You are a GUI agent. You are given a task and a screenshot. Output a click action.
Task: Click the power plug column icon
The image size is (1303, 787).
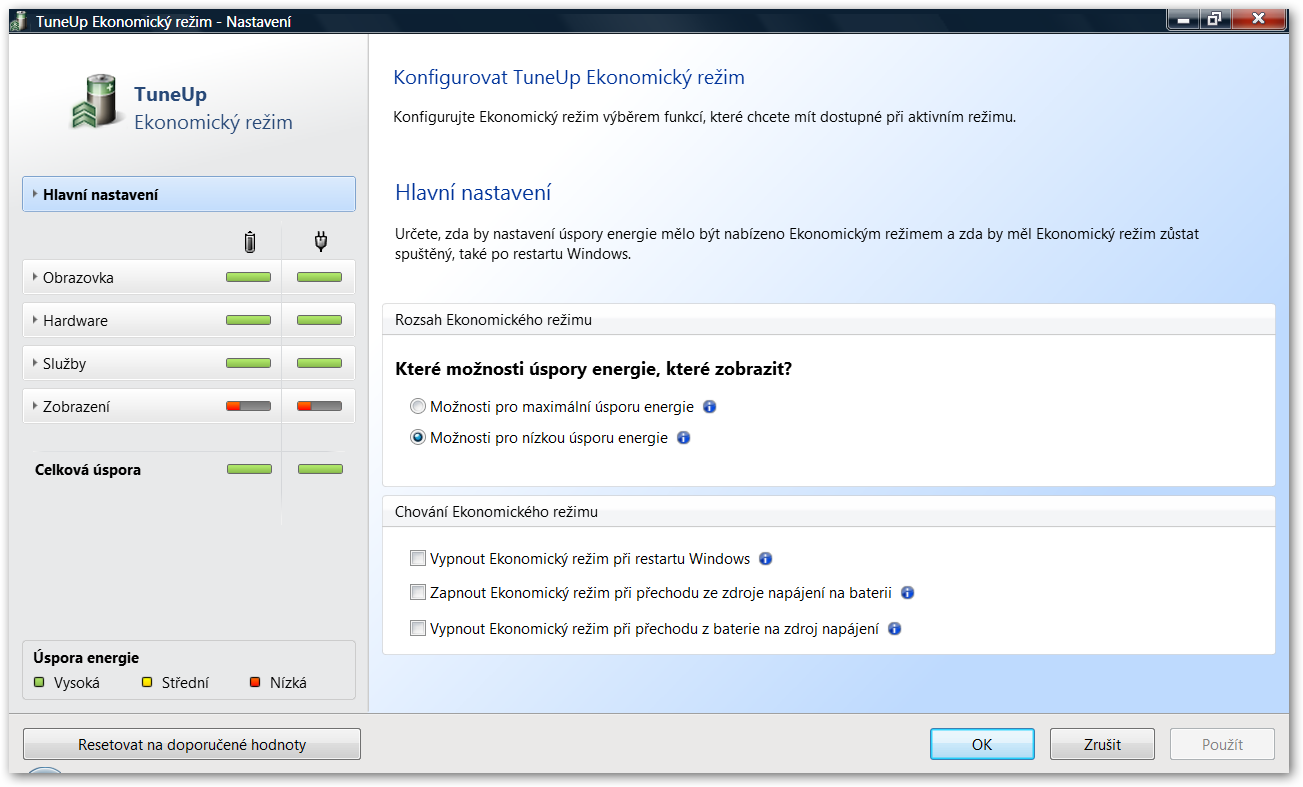coord(320,241)
